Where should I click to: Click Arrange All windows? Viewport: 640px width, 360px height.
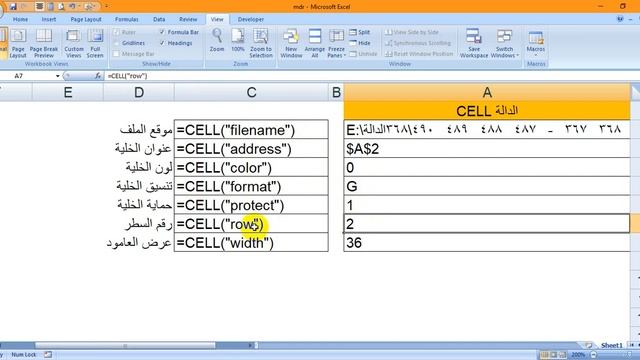click(315, 43)
